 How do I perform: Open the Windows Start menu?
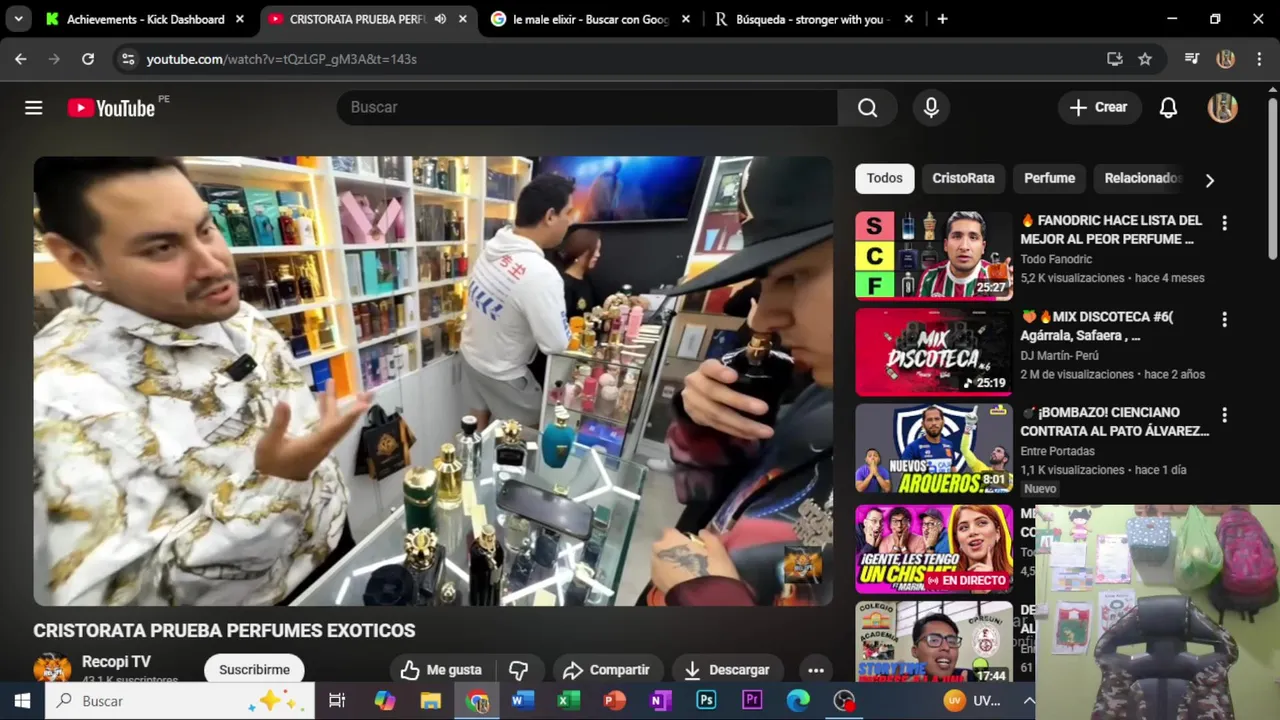point(22,701)
